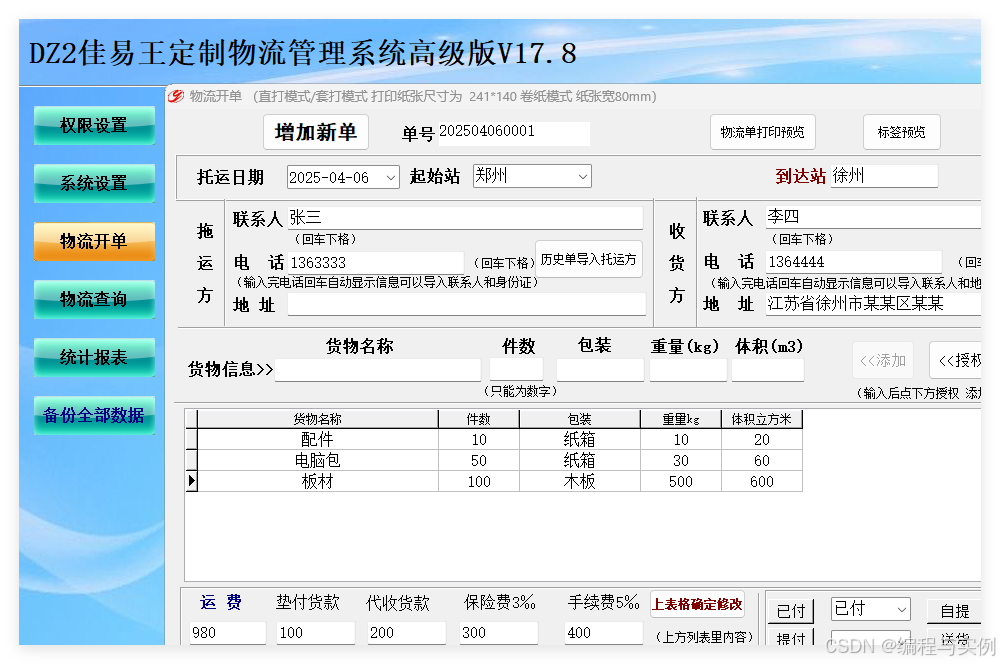Click the row selector for 电脑包 row
This screenshot has height=664, width=1000.
pos(191,461)
